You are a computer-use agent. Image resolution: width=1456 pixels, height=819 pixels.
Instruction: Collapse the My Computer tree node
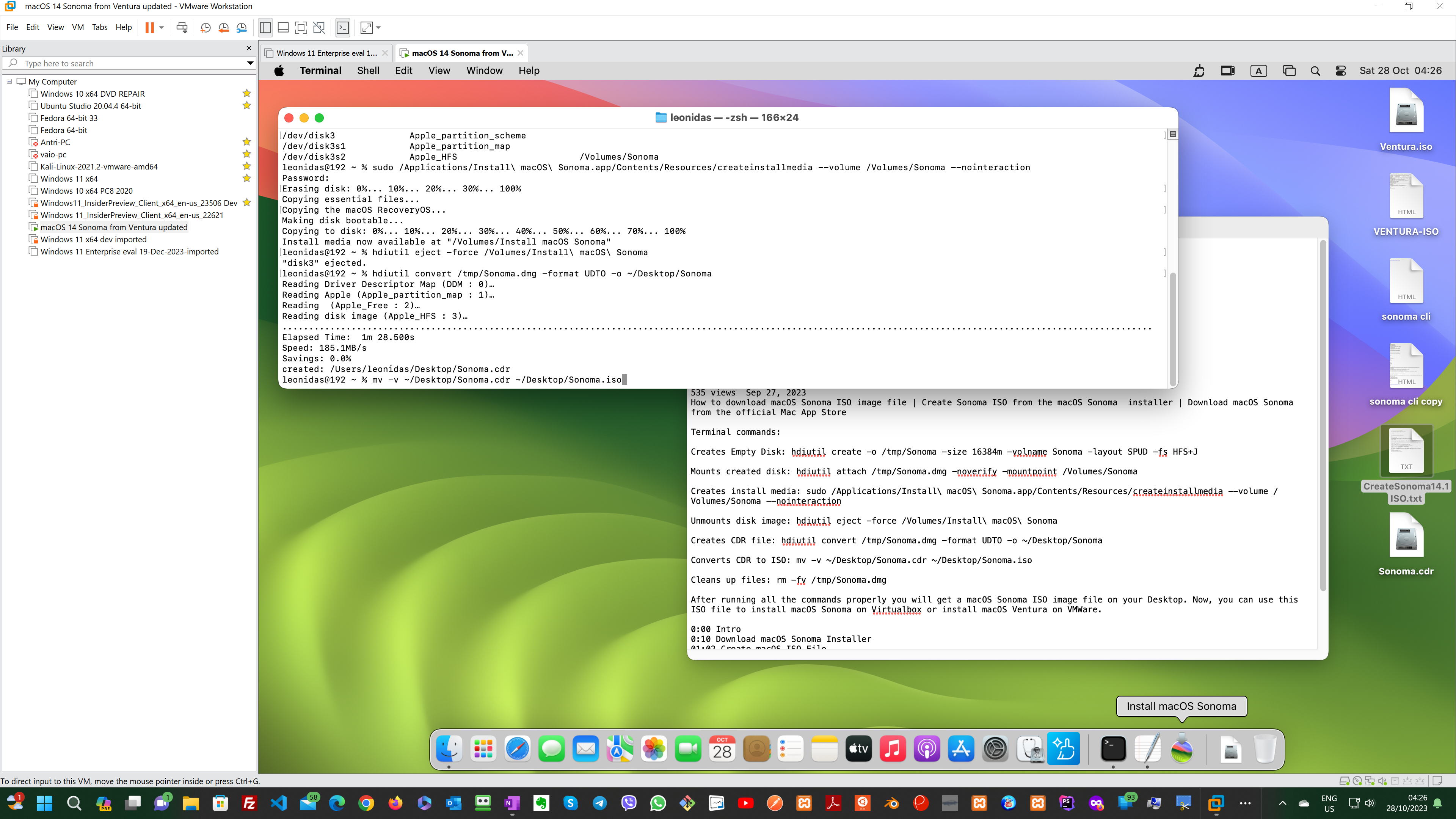[x=9, y=82]
